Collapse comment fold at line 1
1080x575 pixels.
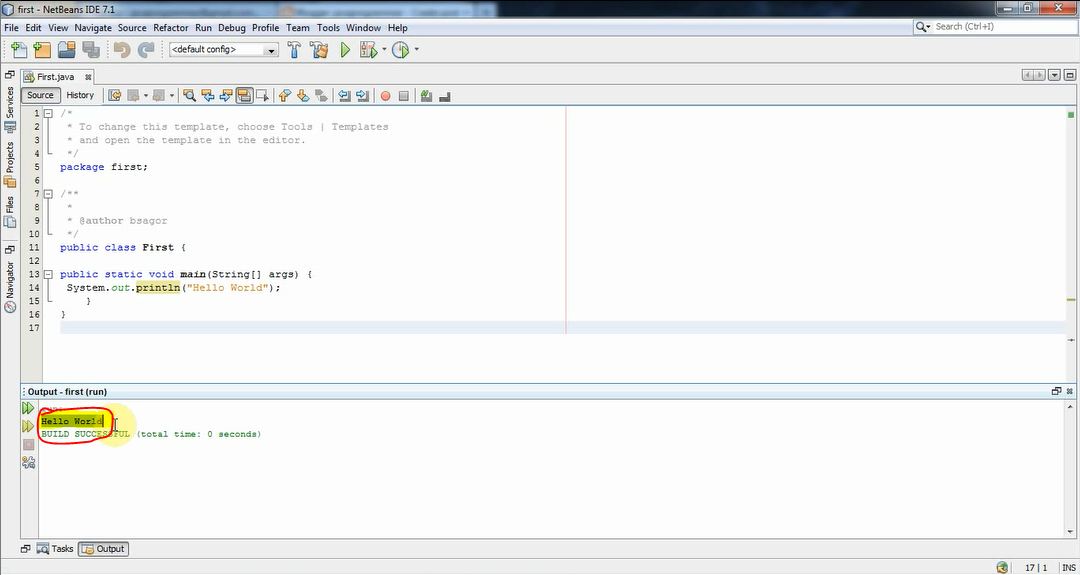point(48,114)
